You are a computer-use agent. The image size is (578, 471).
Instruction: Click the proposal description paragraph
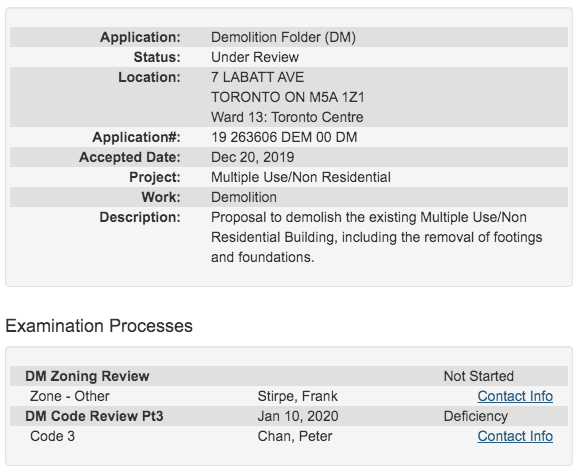point(376,237)
